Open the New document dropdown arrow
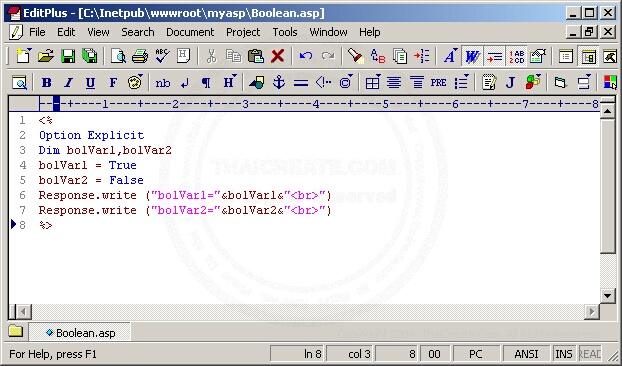The height and width of the screenshot is (366, 622). pyautogui.click(x=29, y=50)
